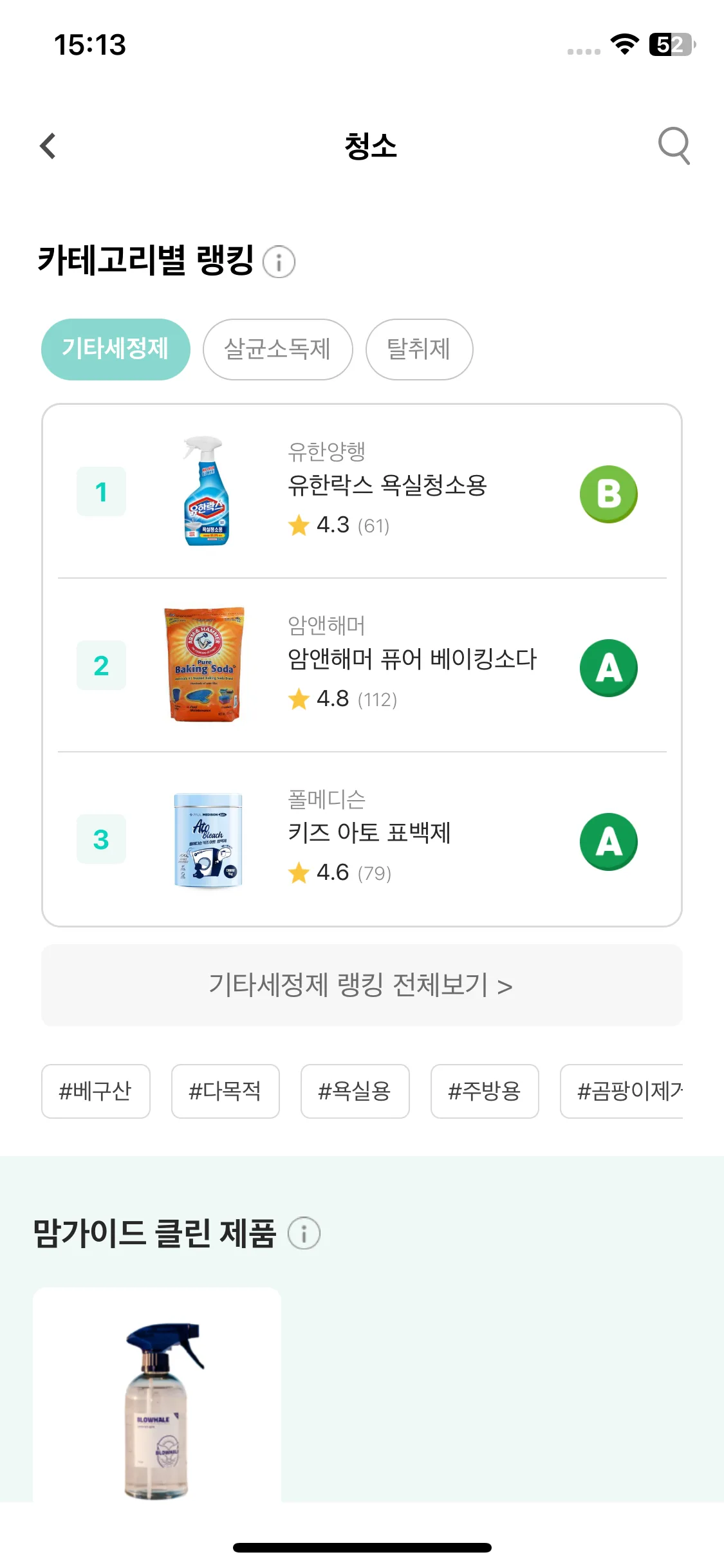
Task: Open 기타세정제 랭킹 전체보기 link
Action: 362,985
